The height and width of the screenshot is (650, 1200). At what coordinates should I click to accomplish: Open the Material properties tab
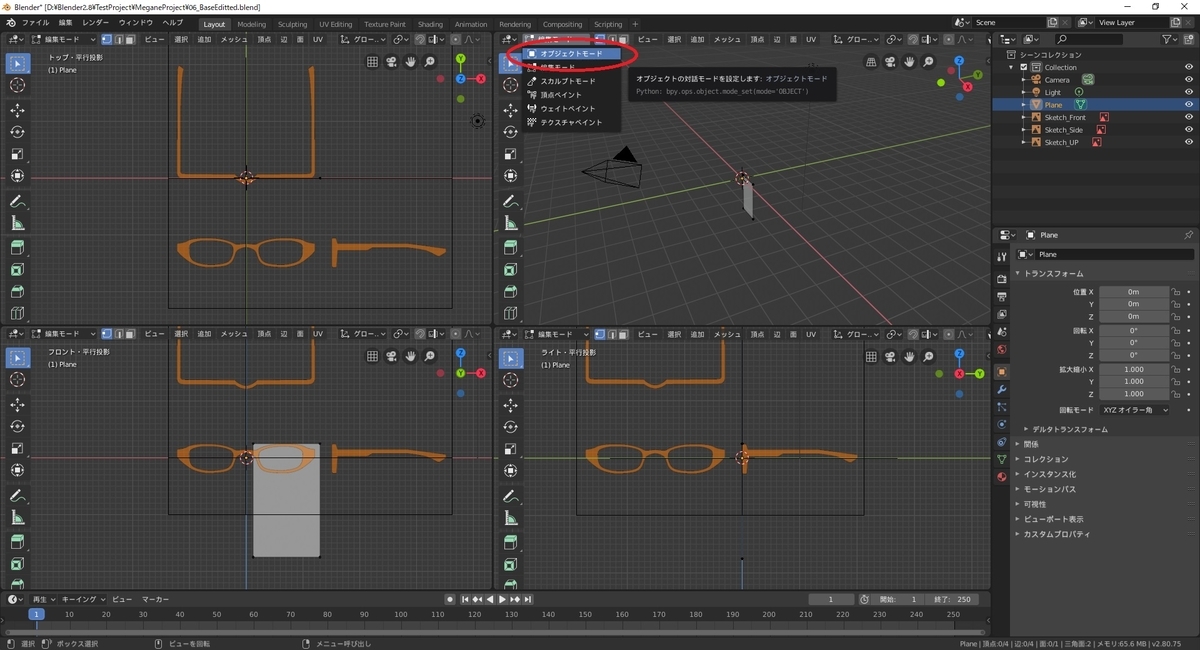pos(1002,477)
